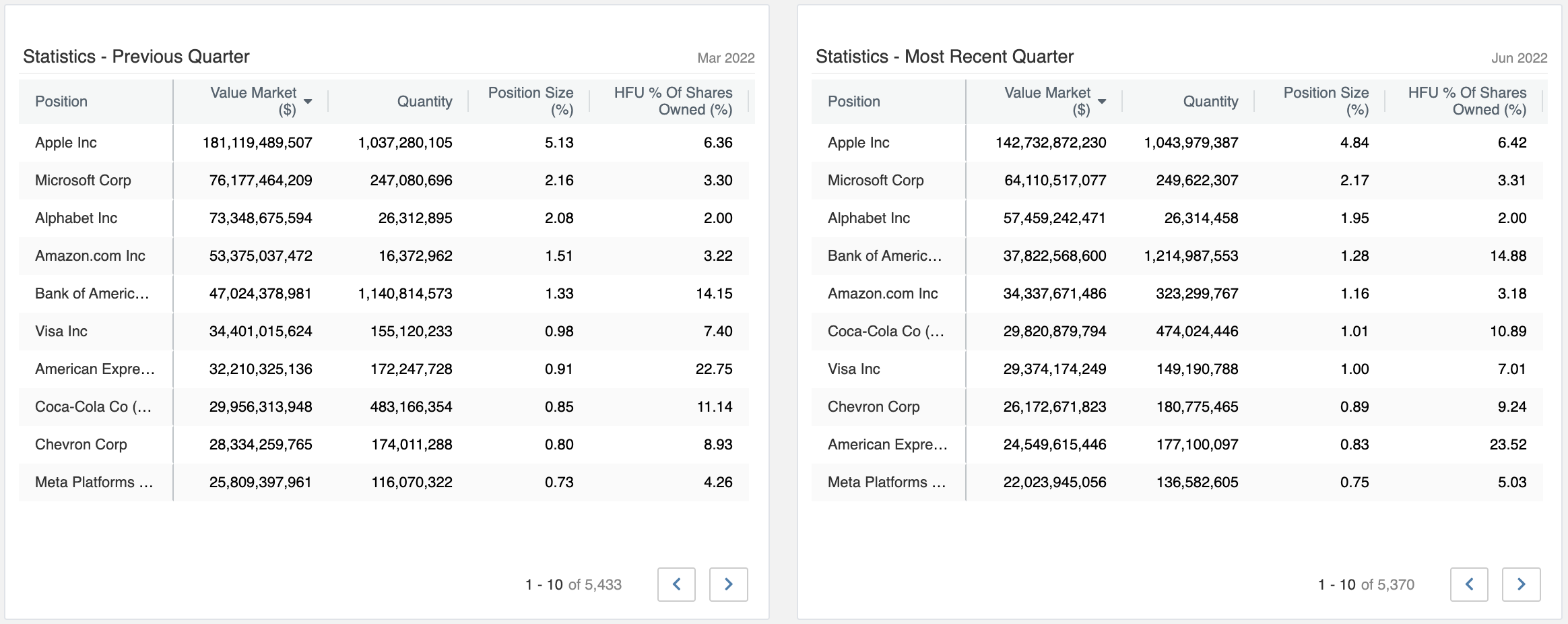
Task: Click Position header in Previous Quarter table
Action: 61,101
